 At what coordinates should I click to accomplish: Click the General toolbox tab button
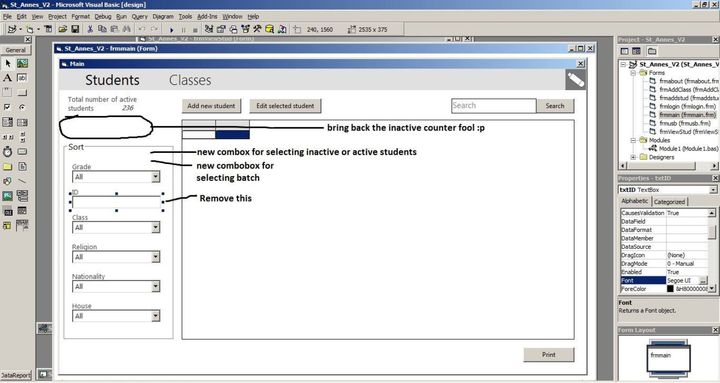tap(16, 50)
